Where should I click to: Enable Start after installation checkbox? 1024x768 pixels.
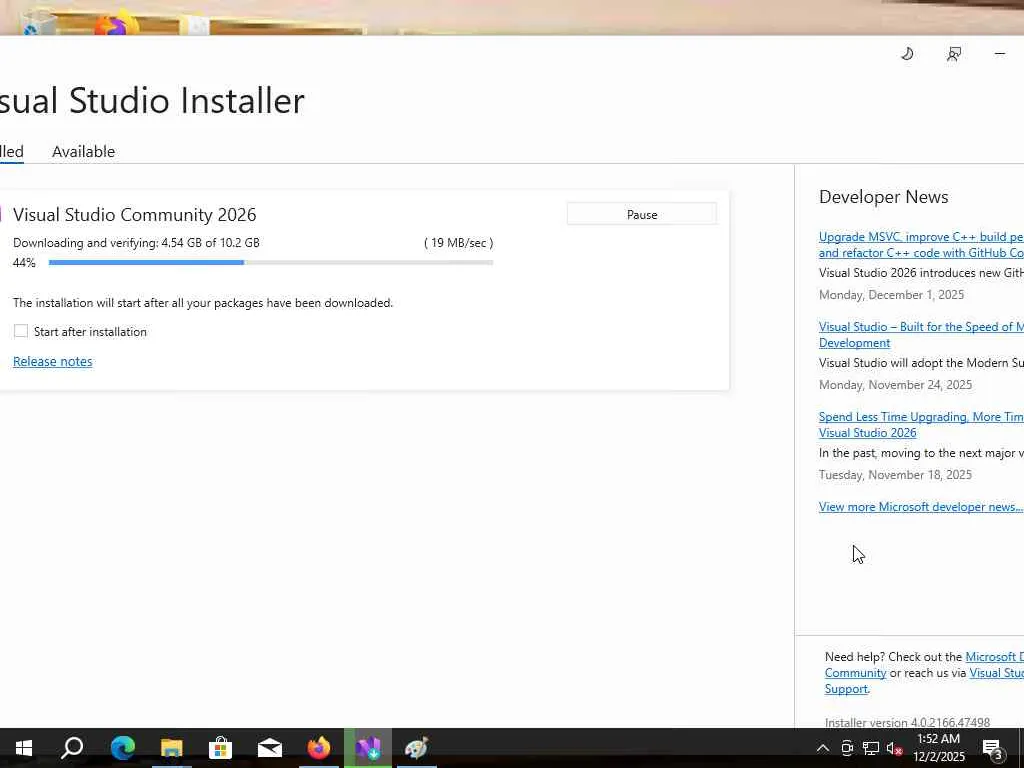[x=21, y=331]
